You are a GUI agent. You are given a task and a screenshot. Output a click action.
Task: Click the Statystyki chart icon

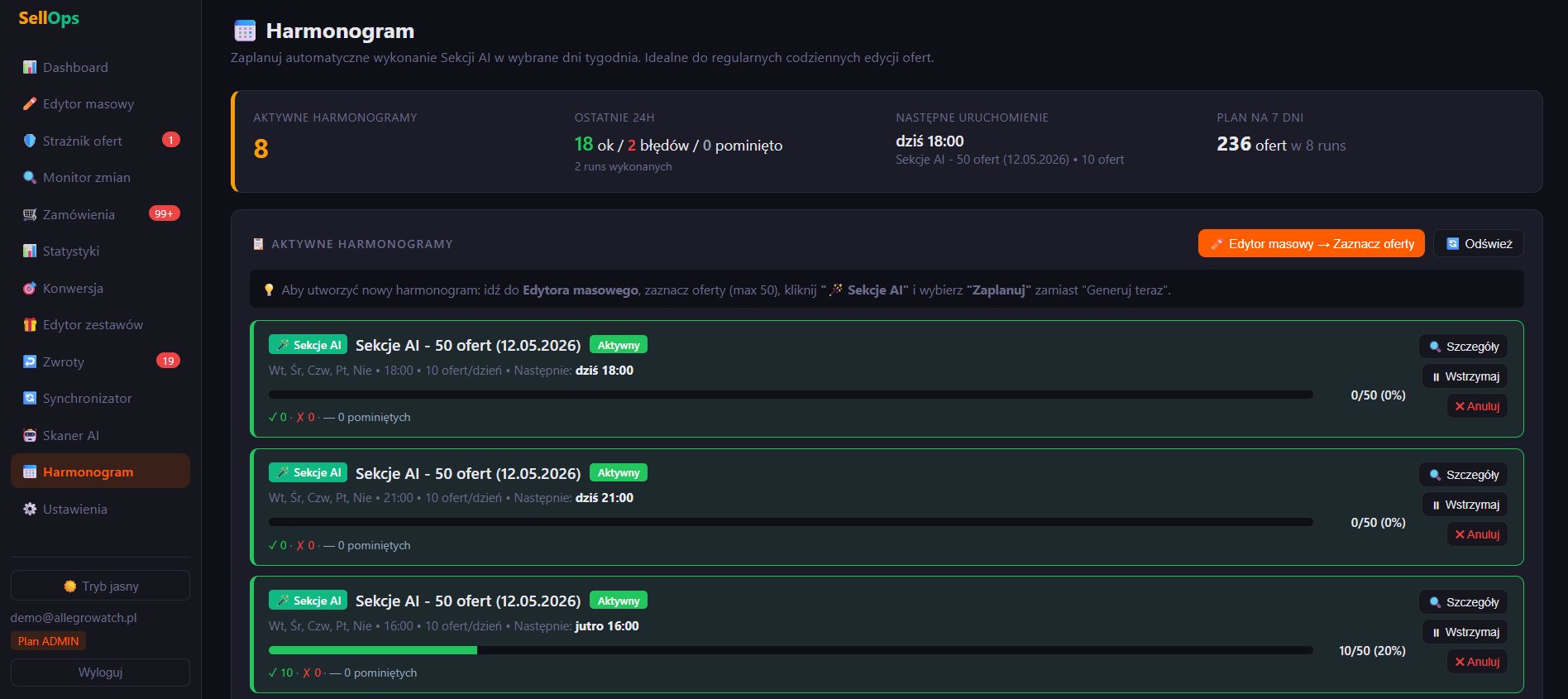tap(30, 251)
